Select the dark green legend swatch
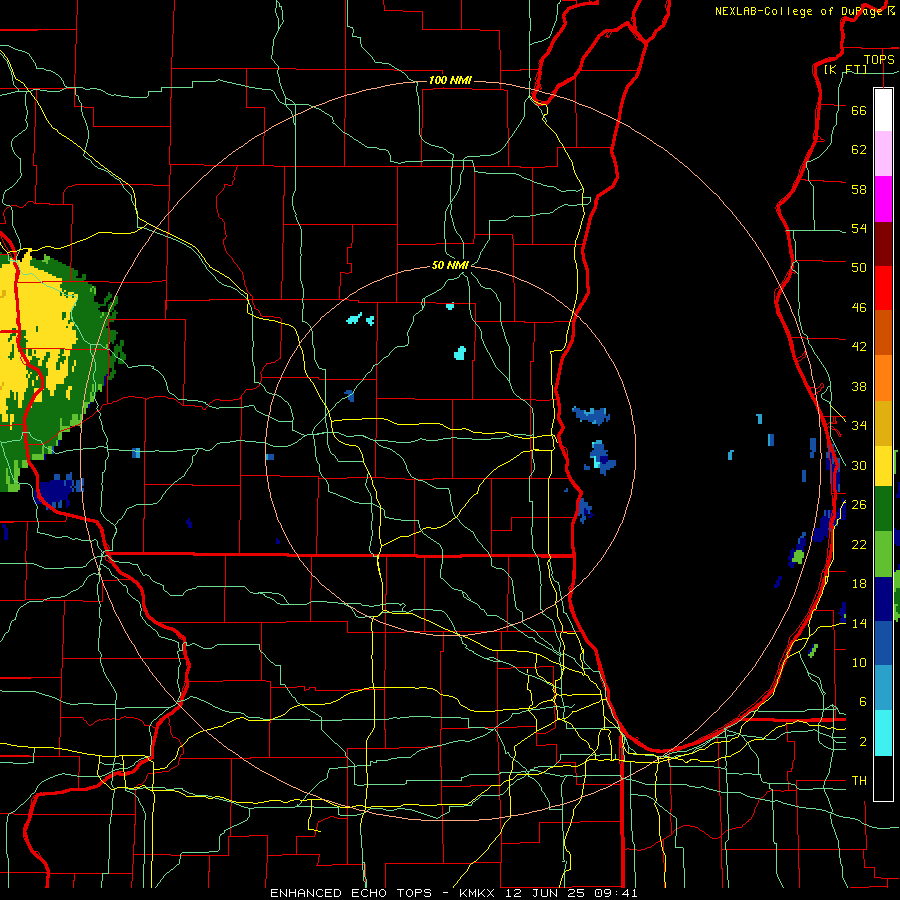The height and width of the screenshot is (900, 900). click(x=883, y=509)
